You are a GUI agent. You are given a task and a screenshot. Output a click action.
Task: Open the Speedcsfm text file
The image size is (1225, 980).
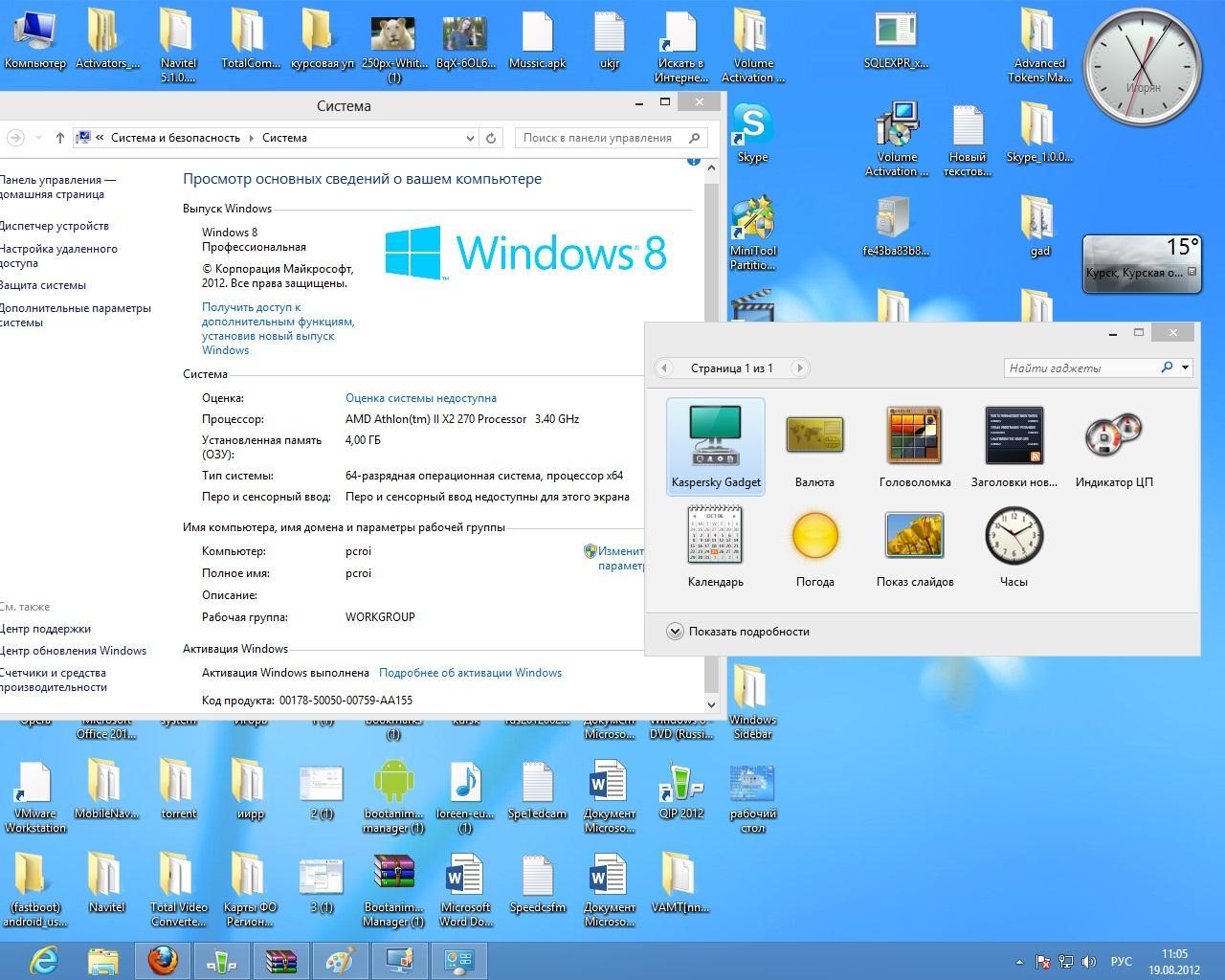pos(537,884)
